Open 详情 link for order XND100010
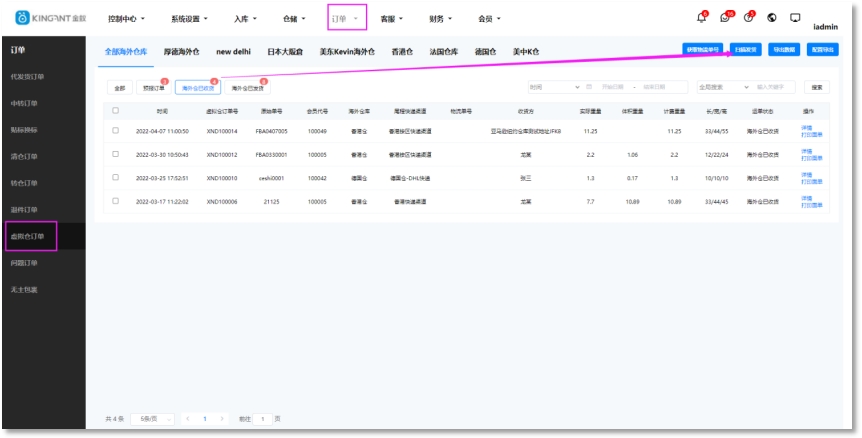Image resolution: width=862 pixels, height=438 pixels. click(x=806, y=175)
